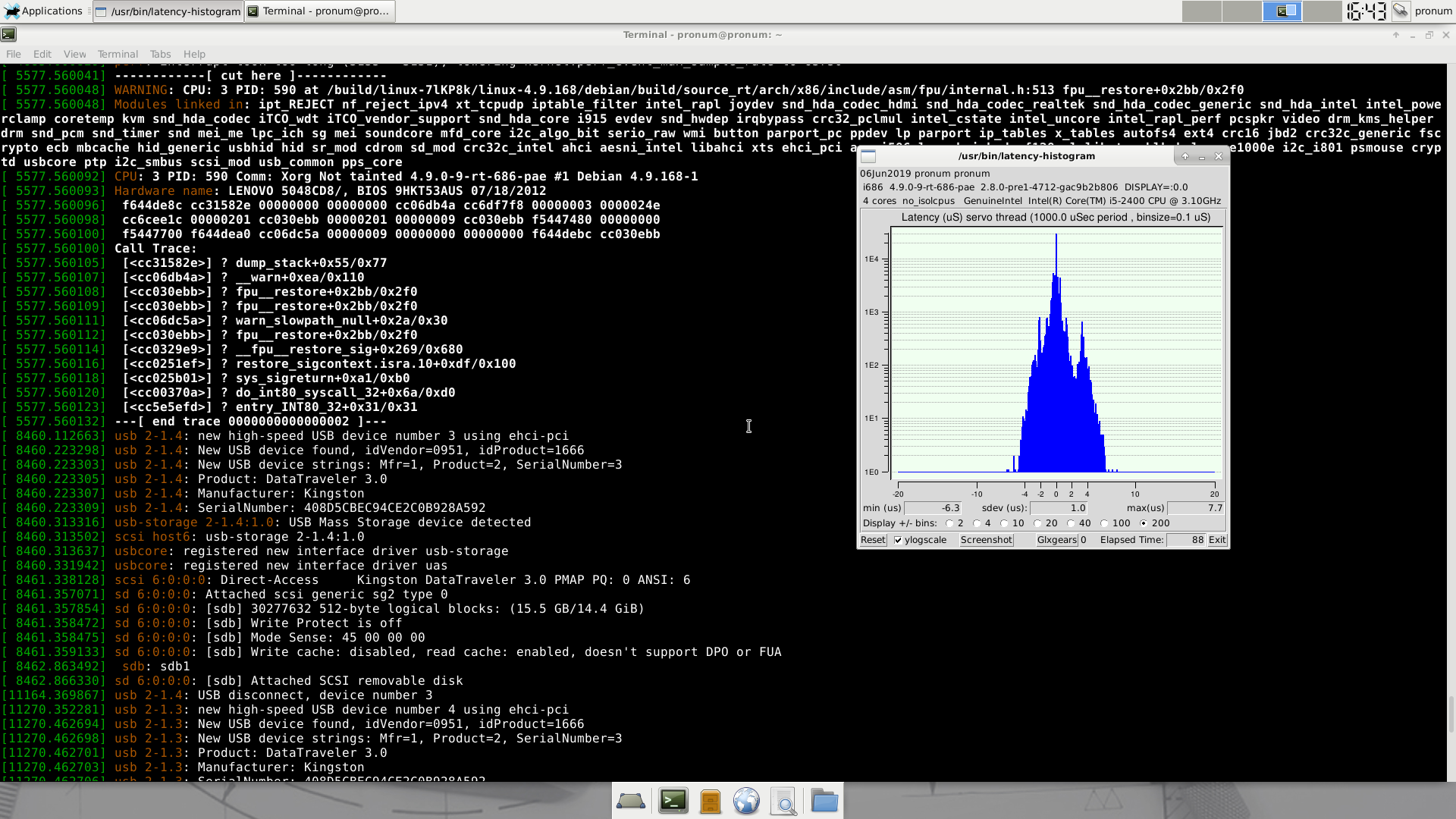Open the Terminal menu
This screenshot has height=819, width=1456.
(118, 54)
